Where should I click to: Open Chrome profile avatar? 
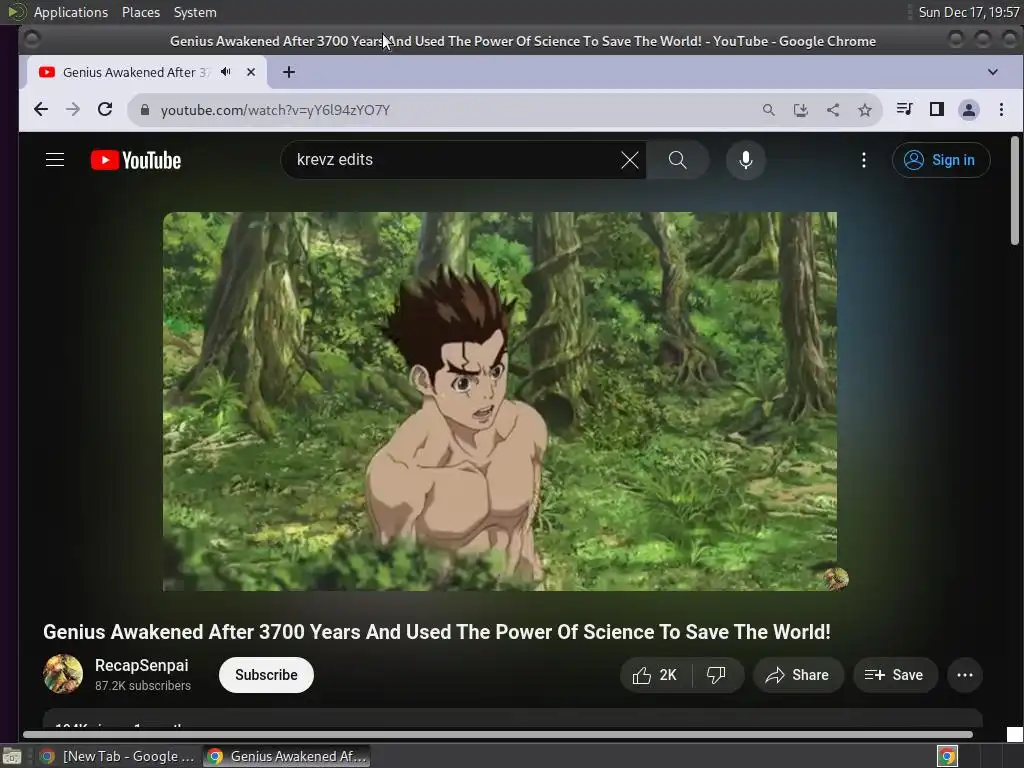tap(968, 110)
